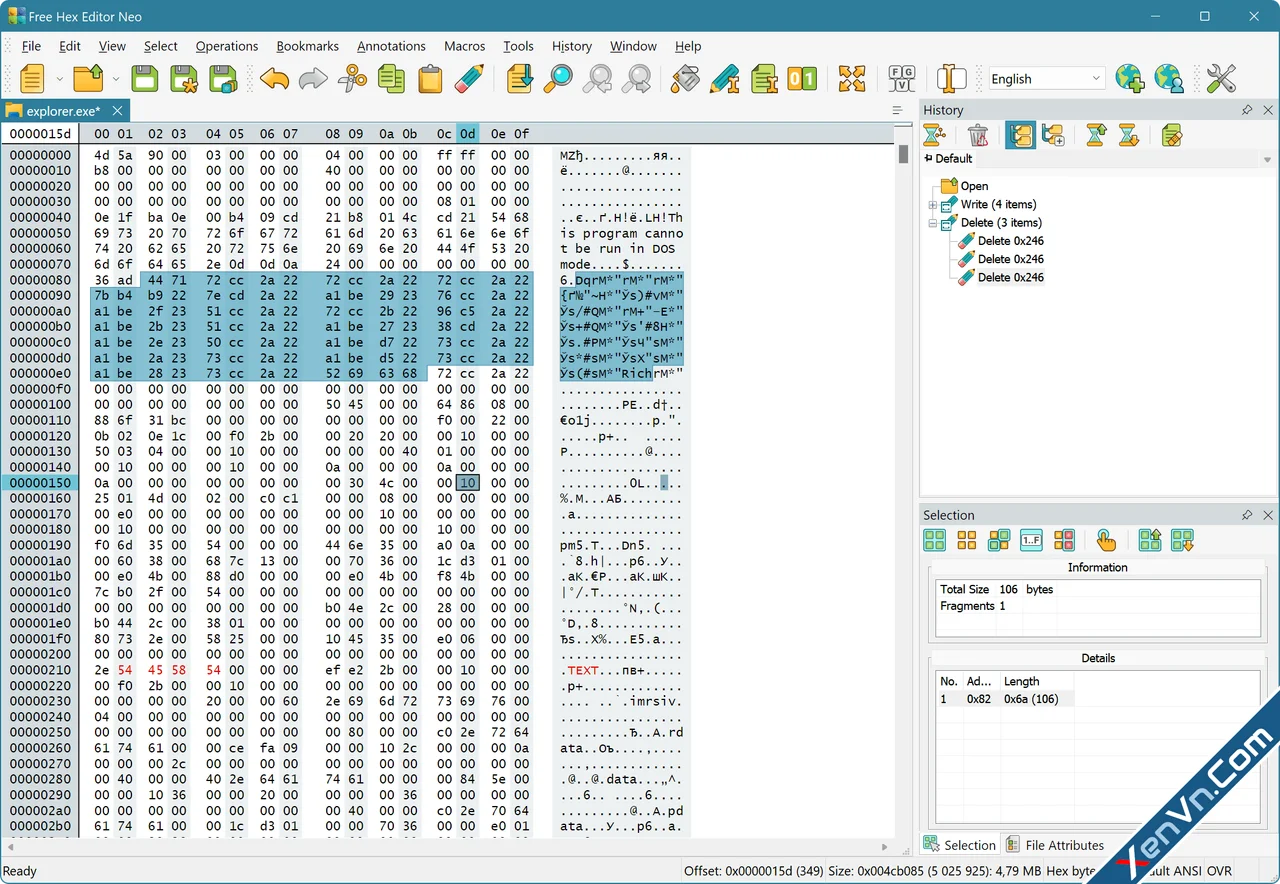Toggle the two-pane book view icon
The width and height of the screenshot is (1280, 884).
coord(952,78)
